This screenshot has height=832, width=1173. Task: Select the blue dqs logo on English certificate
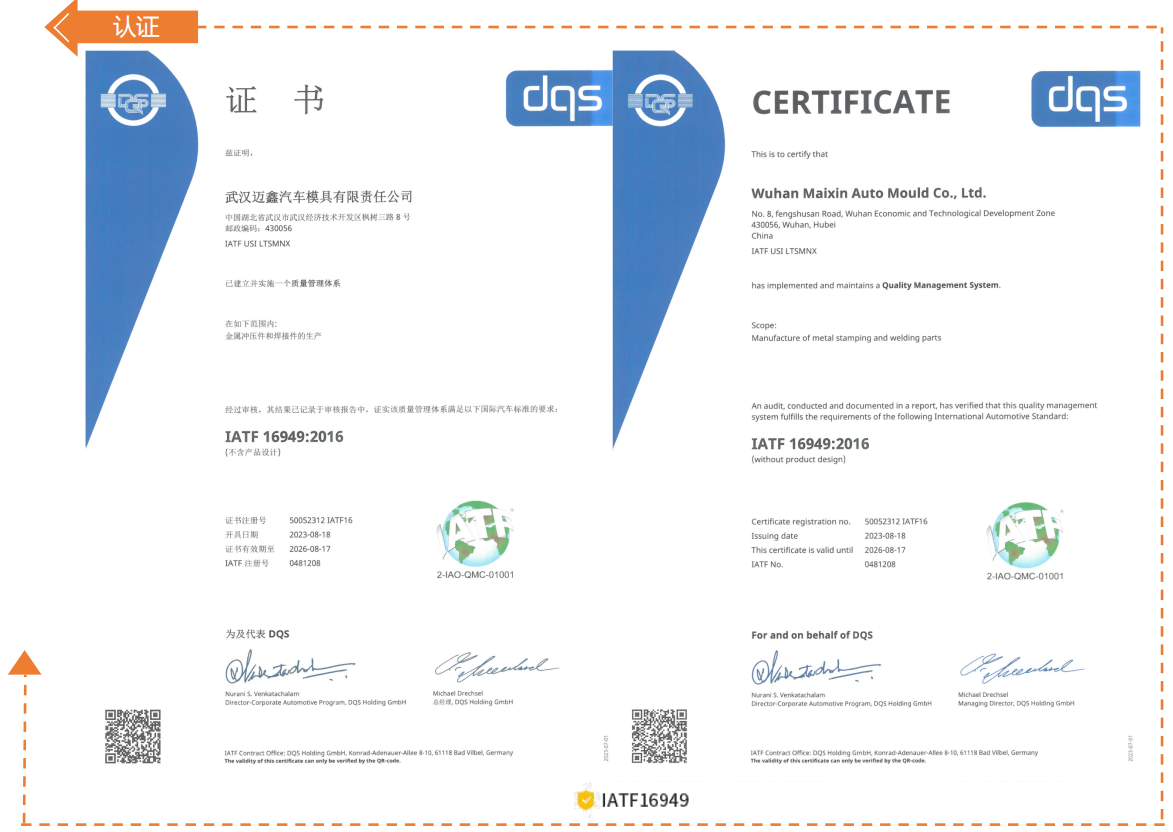pos(1085,98)
